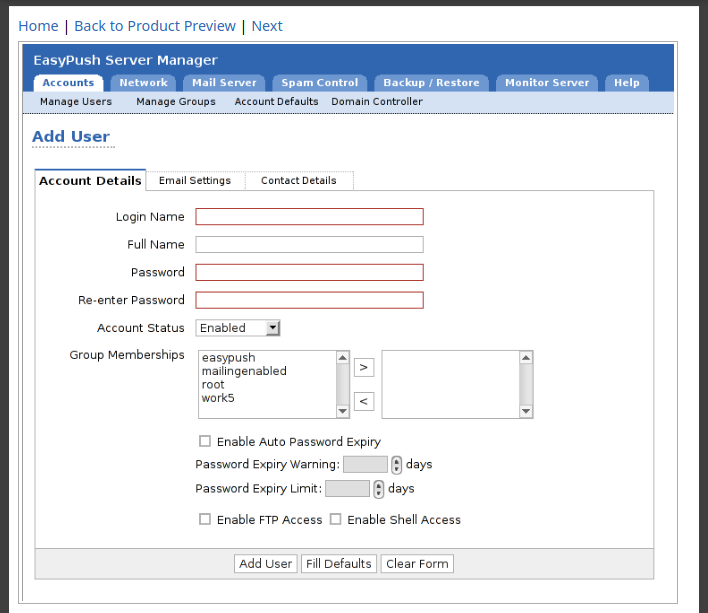Add selected group with > button
Viewport: 708px width, 613px height.
pyautogui.click(x=364, y=367)
